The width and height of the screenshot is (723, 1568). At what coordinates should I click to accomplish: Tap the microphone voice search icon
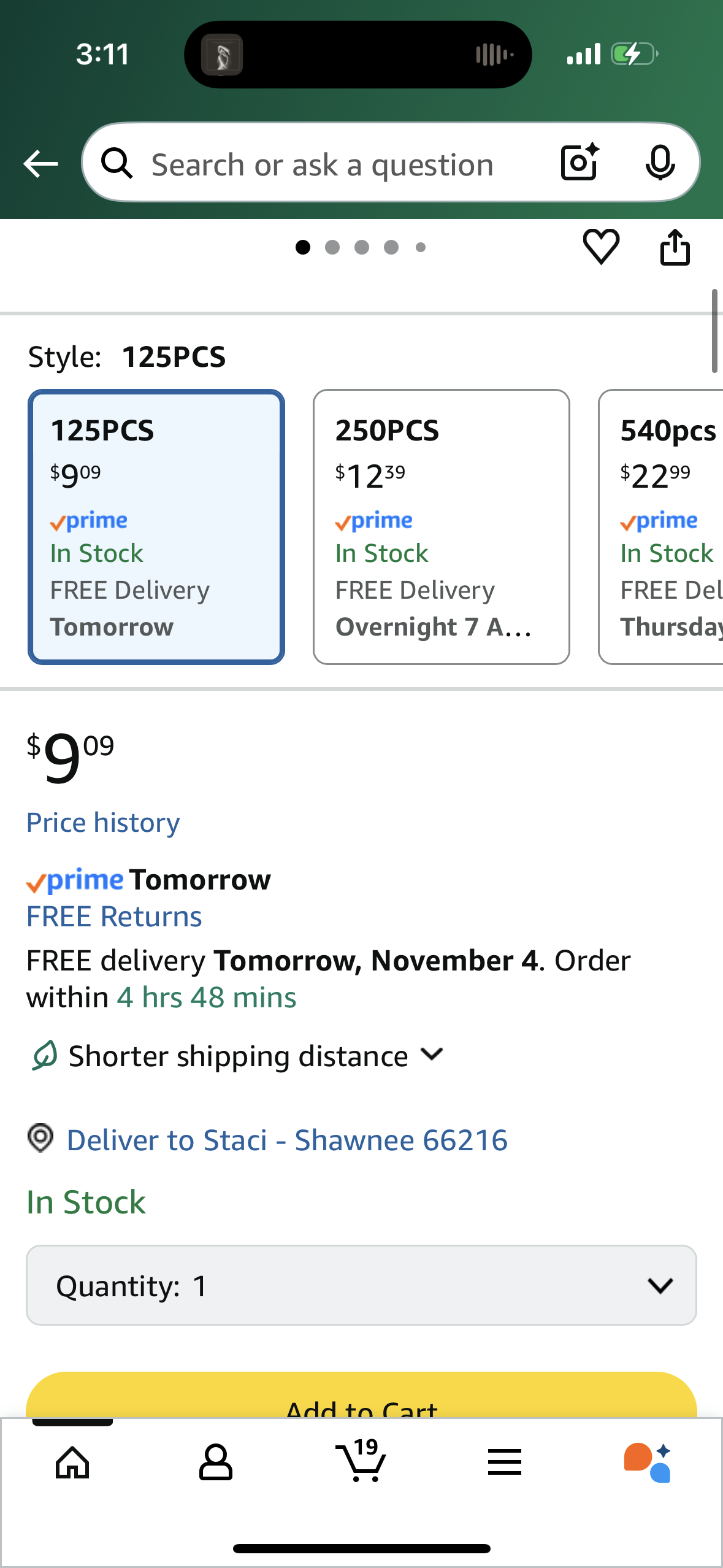click(660, 163)
